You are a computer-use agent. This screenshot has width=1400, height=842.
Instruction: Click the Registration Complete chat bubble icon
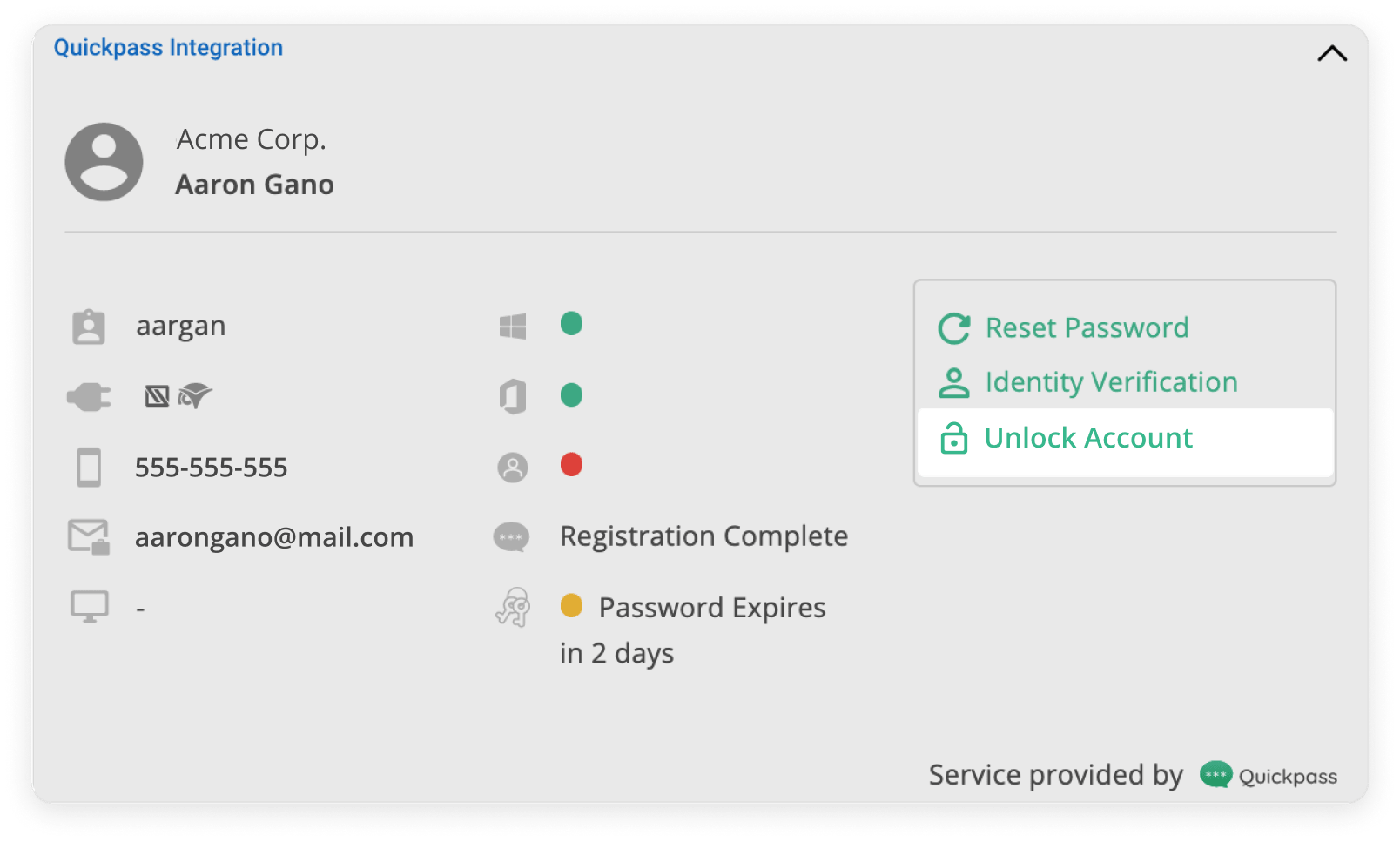click(x=511, y=537)
